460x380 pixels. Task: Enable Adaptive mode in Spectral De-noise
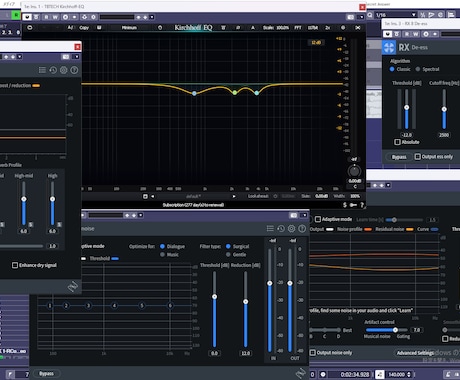(318, 219)
